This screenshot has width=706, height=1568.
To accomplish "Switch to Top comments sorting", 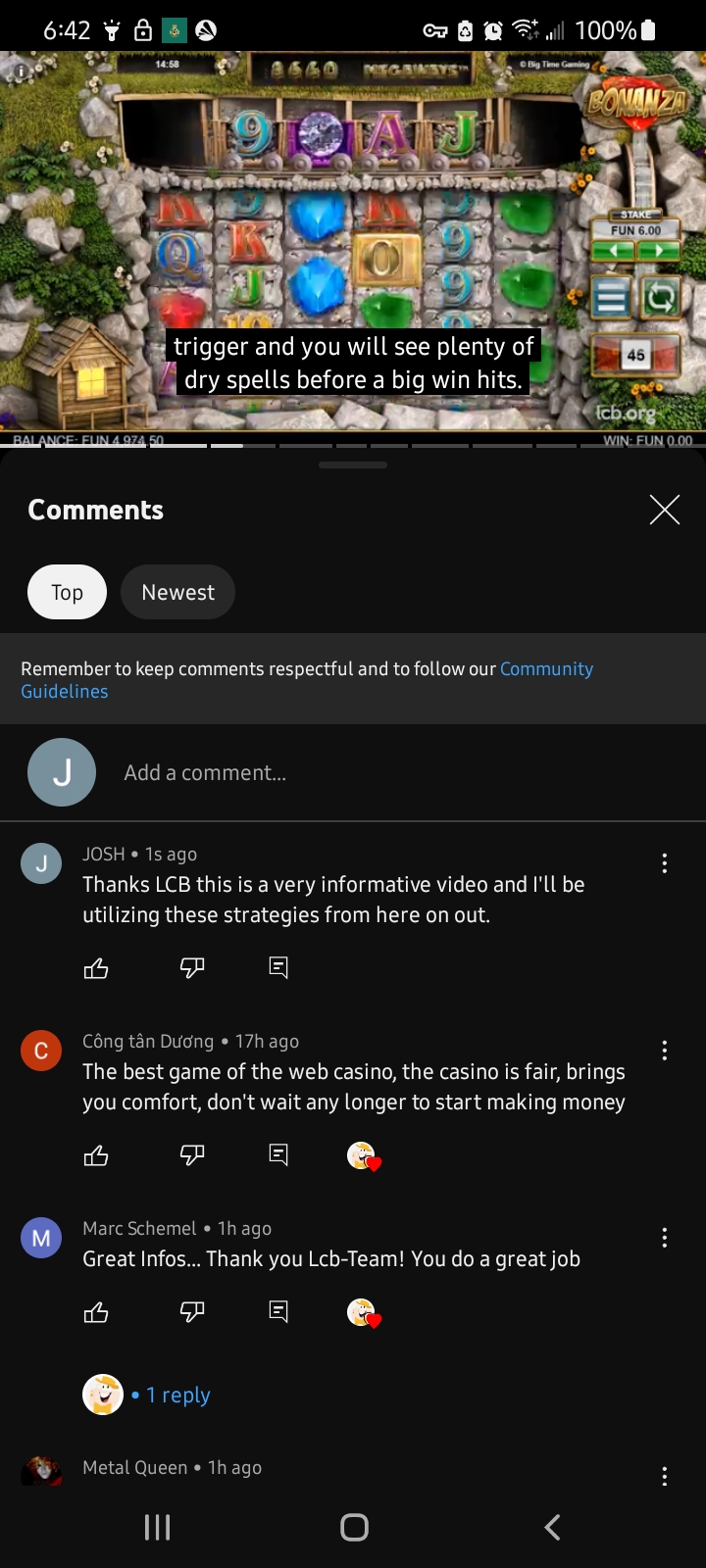I will point(67,592).
